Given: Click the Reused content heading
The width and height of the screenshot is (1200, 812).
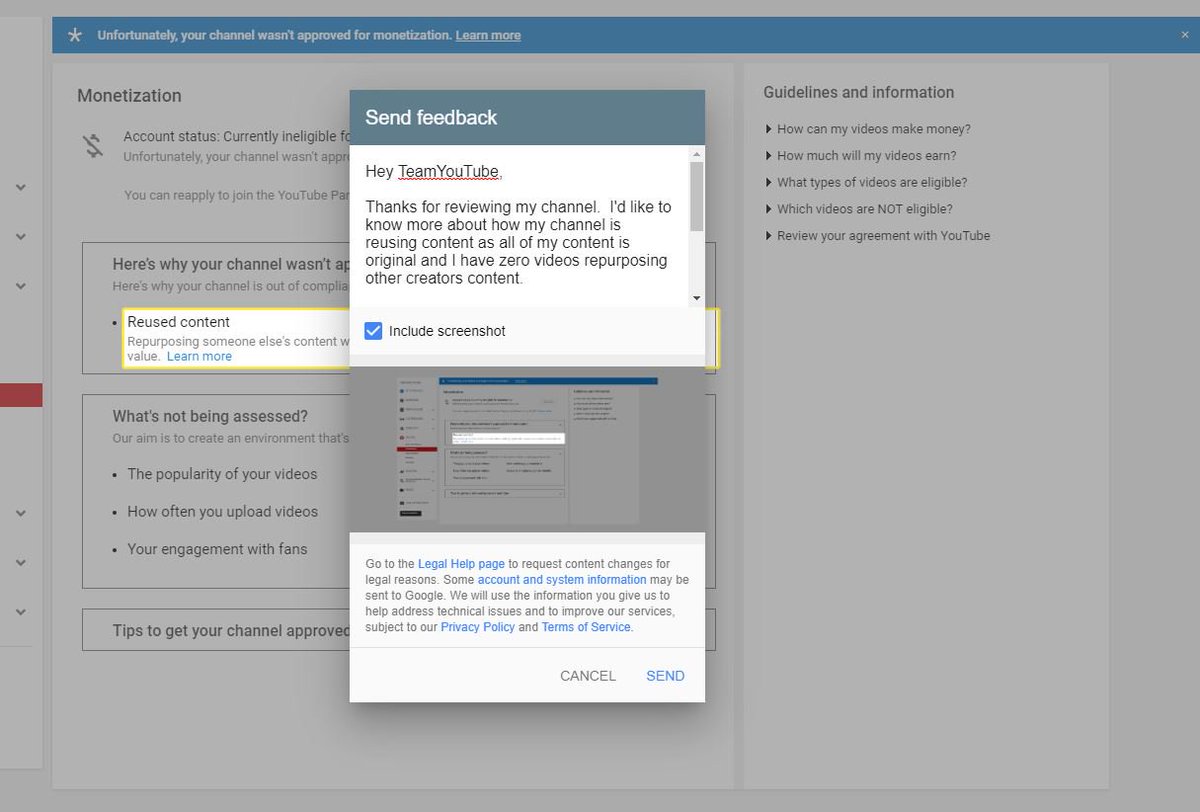Looking at the screenshot, I should point(179,322).
